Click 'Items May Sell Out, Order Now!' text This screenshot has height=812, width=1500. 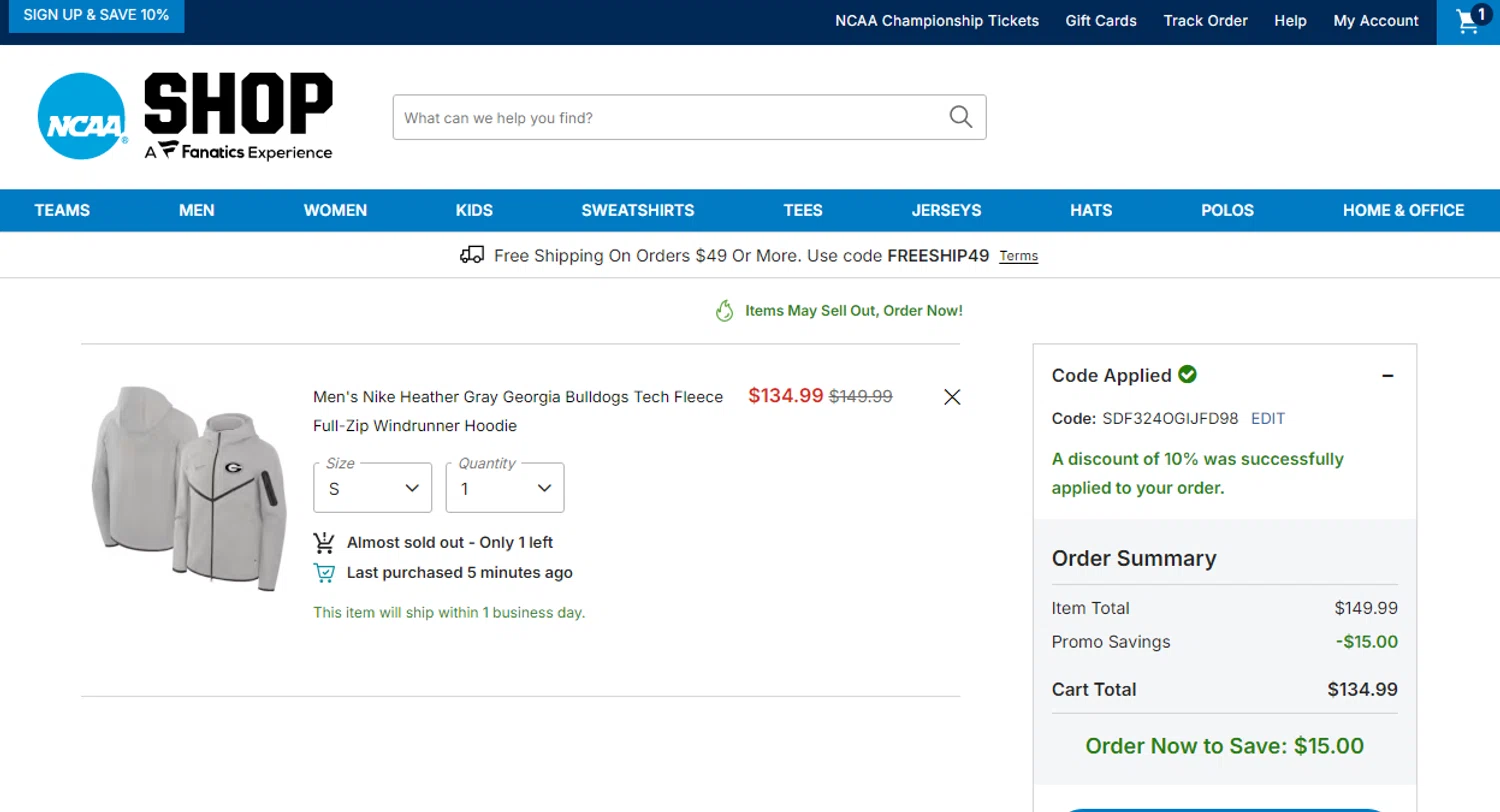(x=854, y=311)
